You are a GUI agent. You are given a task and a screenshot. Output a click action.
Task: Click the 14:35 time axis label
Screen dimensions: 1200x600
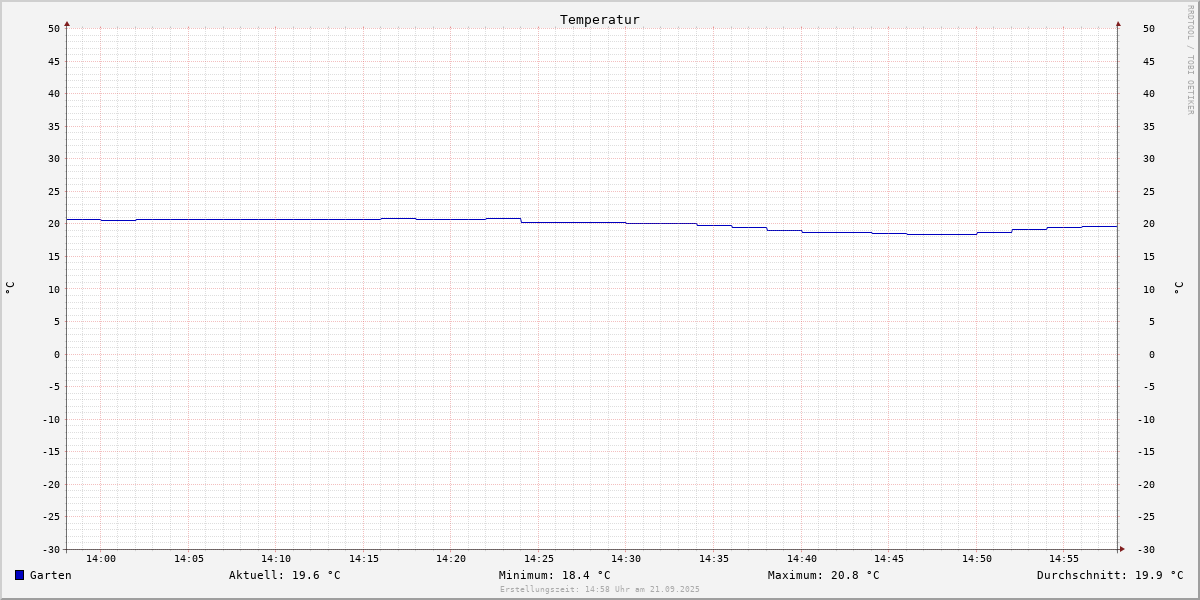714,558
